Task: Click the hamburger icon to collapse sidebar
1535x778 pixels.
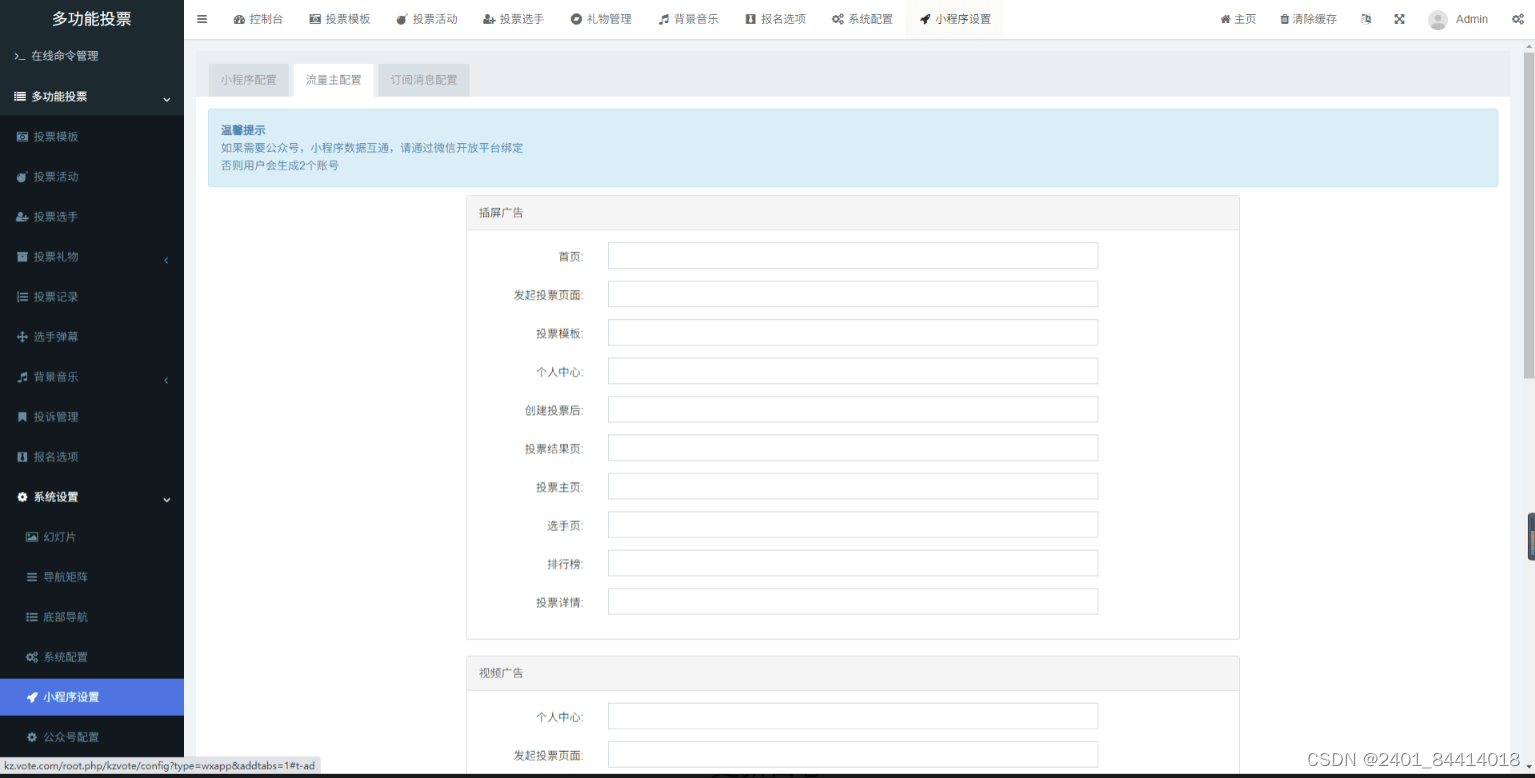Action: [202, 18]
